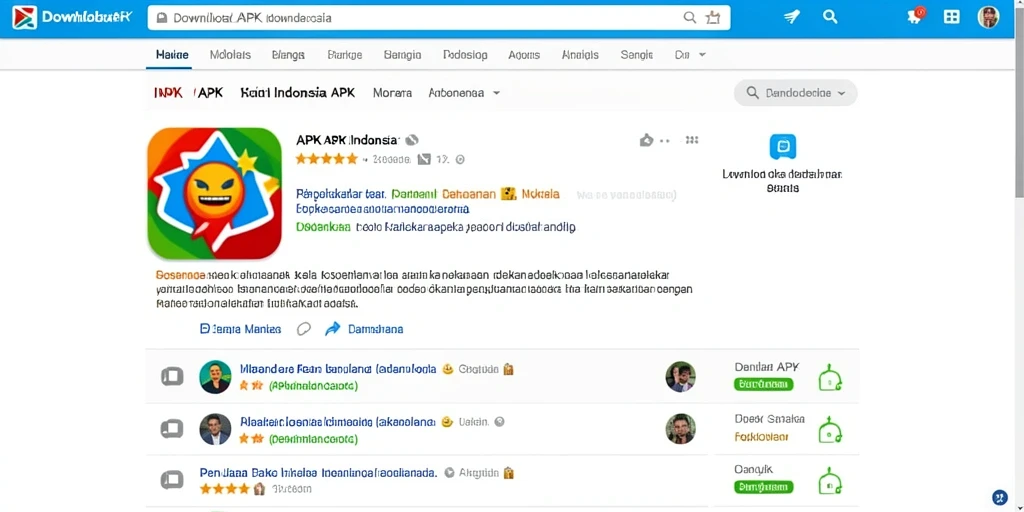Image resolution: width=1024 pixels, height=512 pixels.
Task: Click the green button under Dandan APK
Action: tap(763, 384)
